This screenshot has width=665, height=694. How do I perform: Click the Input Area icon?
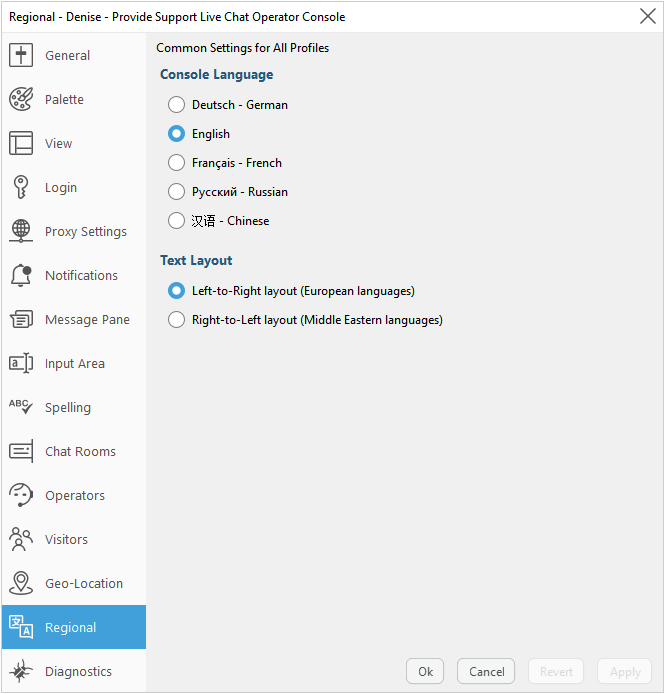click(x=21, y=363)
